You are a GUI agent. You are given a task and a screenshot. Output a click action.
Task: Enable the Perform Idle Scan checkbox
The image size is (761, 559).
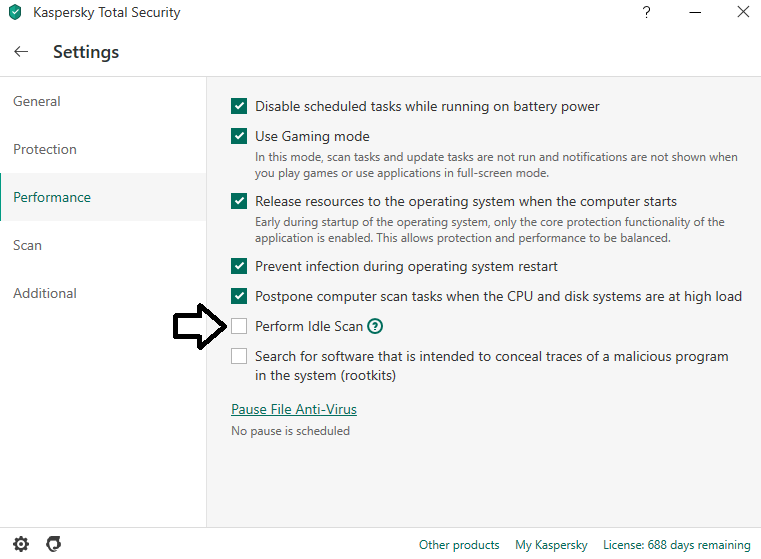pyautogui.click(x=239, y=326)
